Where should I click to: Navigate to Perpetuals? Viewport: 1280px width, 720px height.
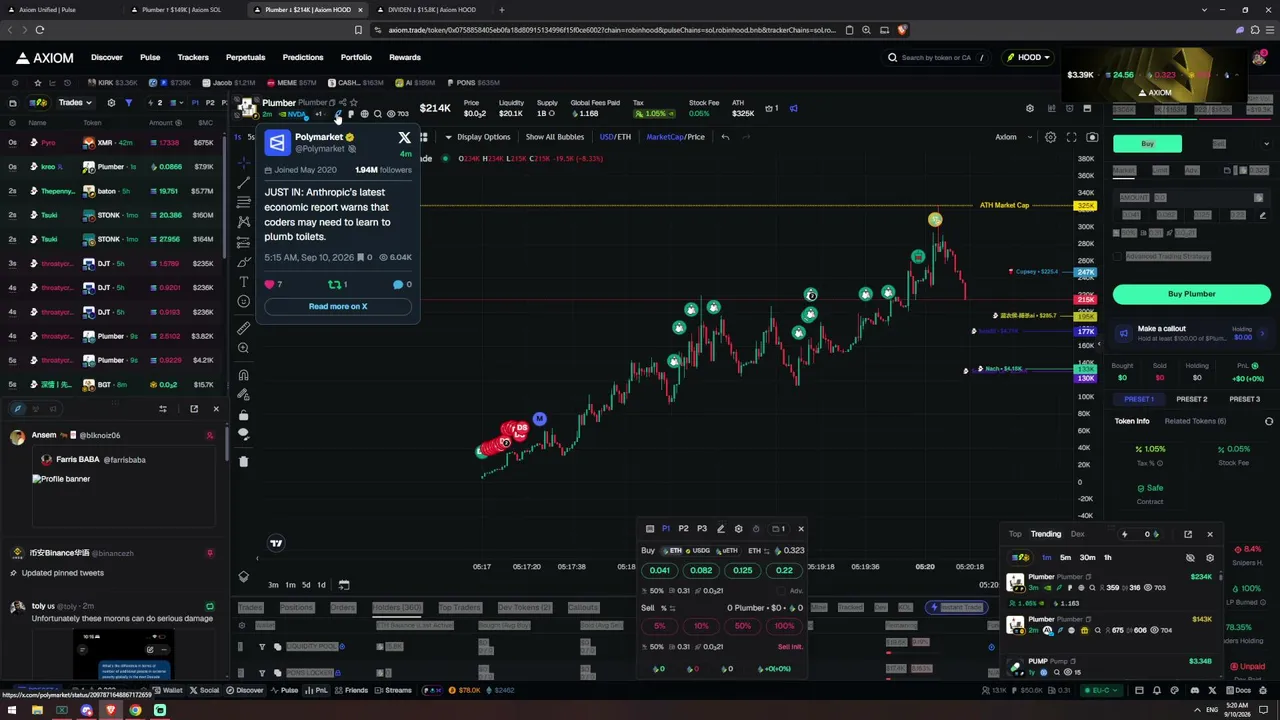pyautogui.click(x=245, y=58)
